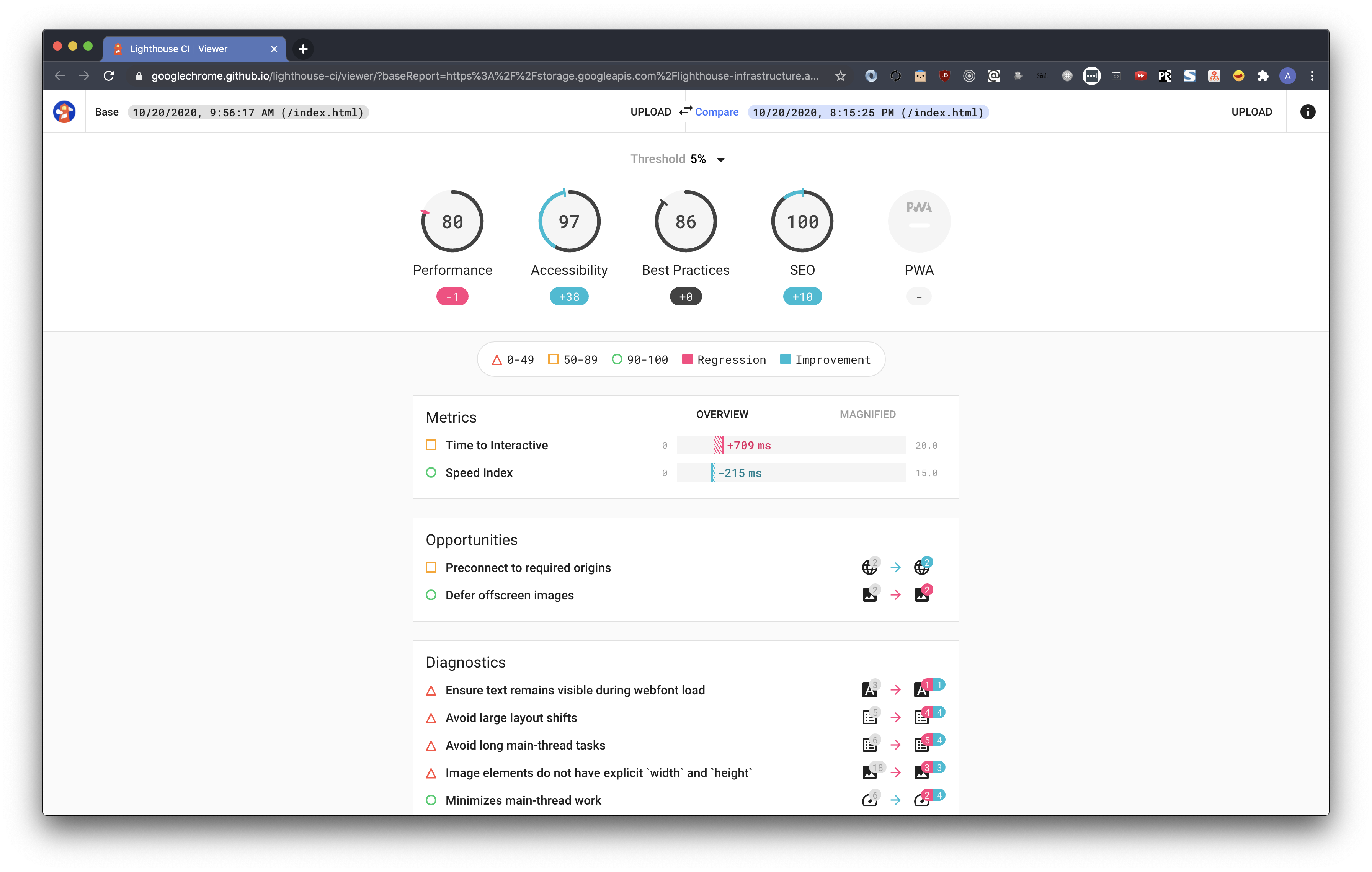Close the Lighthouse CI tab
The width and height of the screenshot is (1372, 872).
point(274,49)
